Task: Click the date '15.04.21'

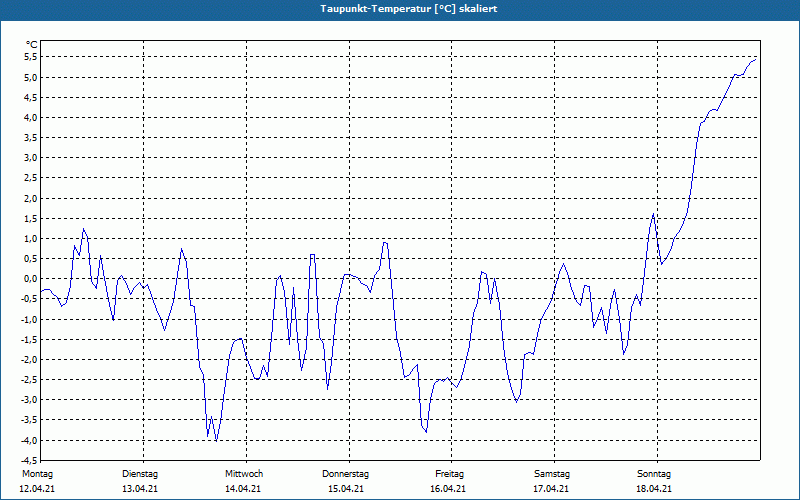Action: coord(345,489)
